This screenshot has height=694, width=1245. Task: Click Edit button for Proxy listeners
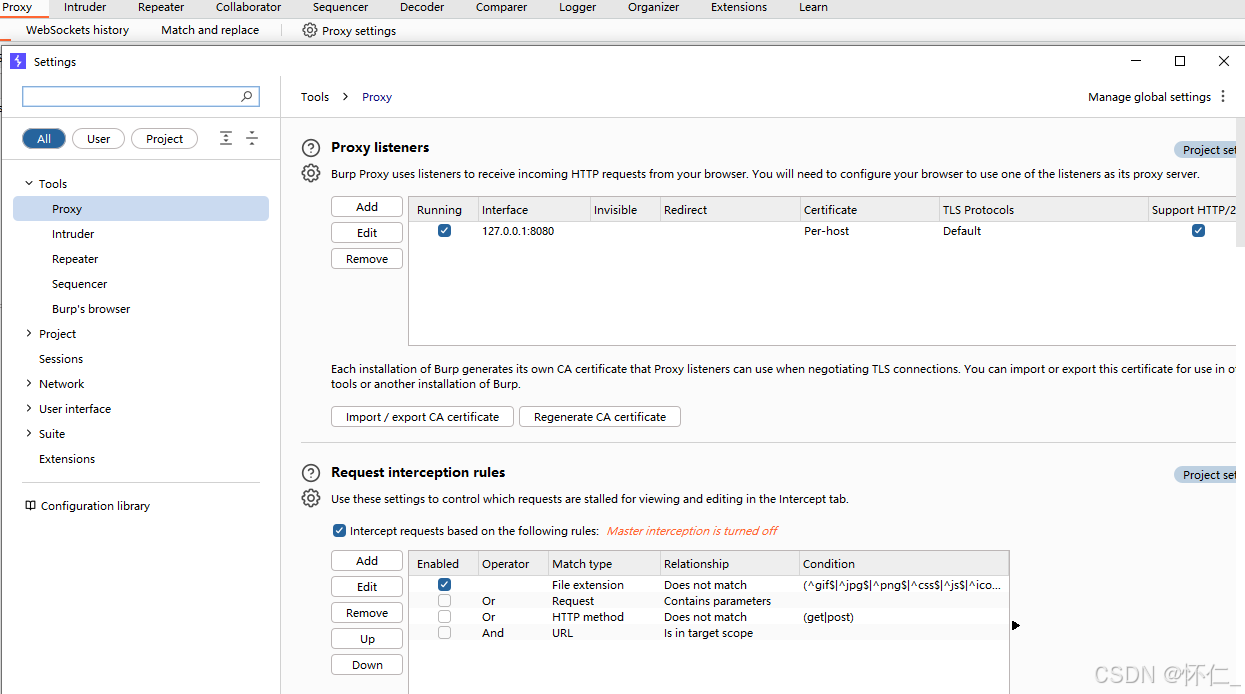click(x=367, y=233)
